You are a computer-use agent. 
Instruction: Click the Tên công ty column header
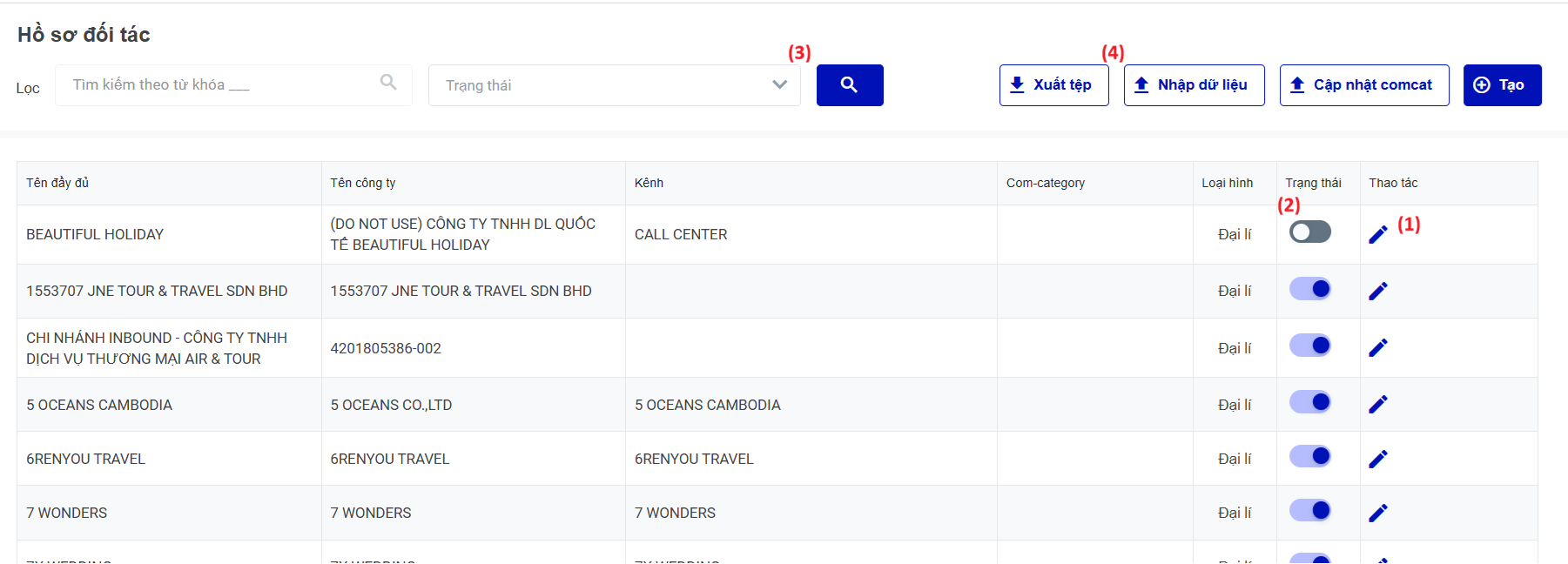click(363, 183)
